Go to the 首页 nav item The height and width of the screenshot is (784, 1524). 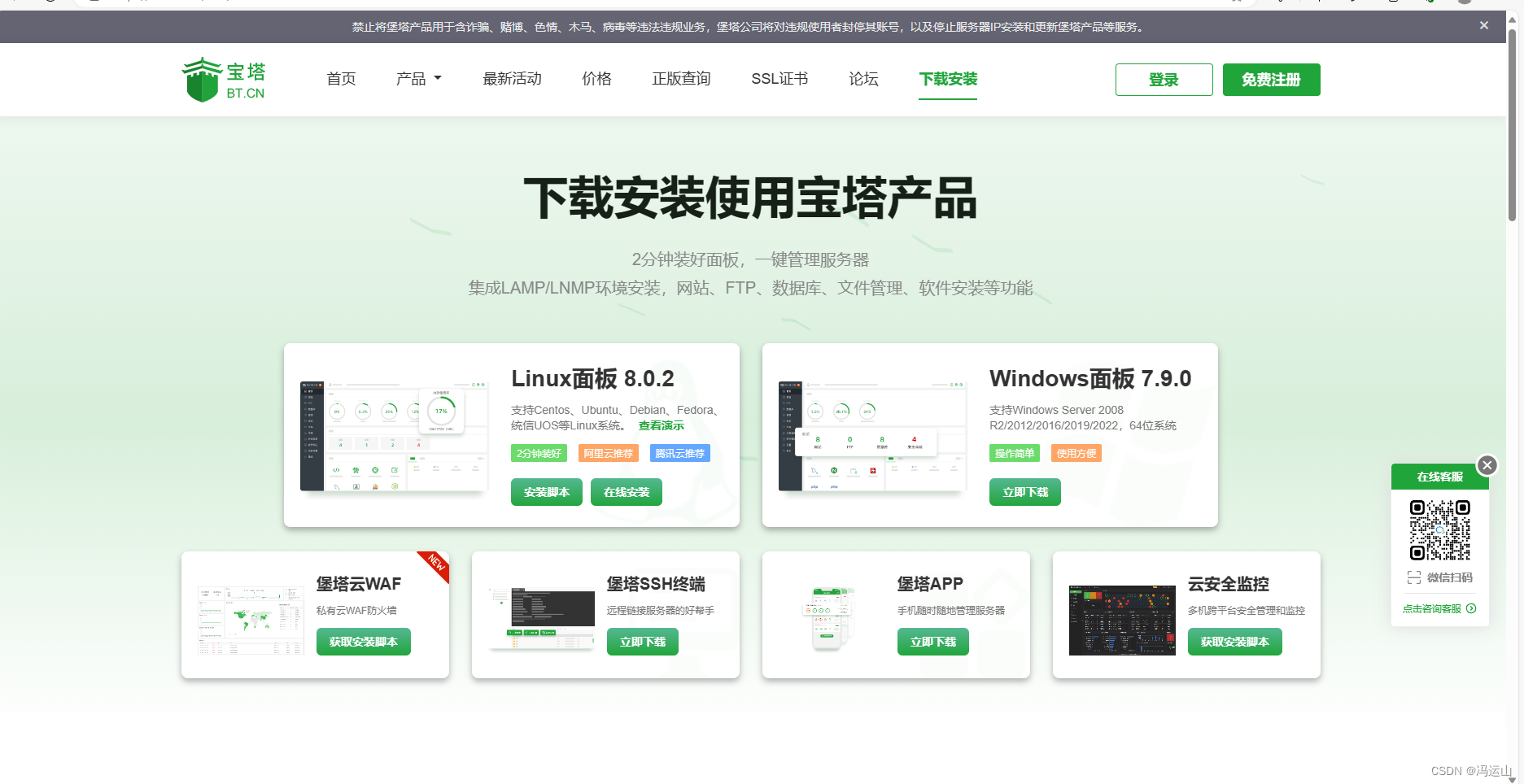pyautogui.click(x=341, y=79)
